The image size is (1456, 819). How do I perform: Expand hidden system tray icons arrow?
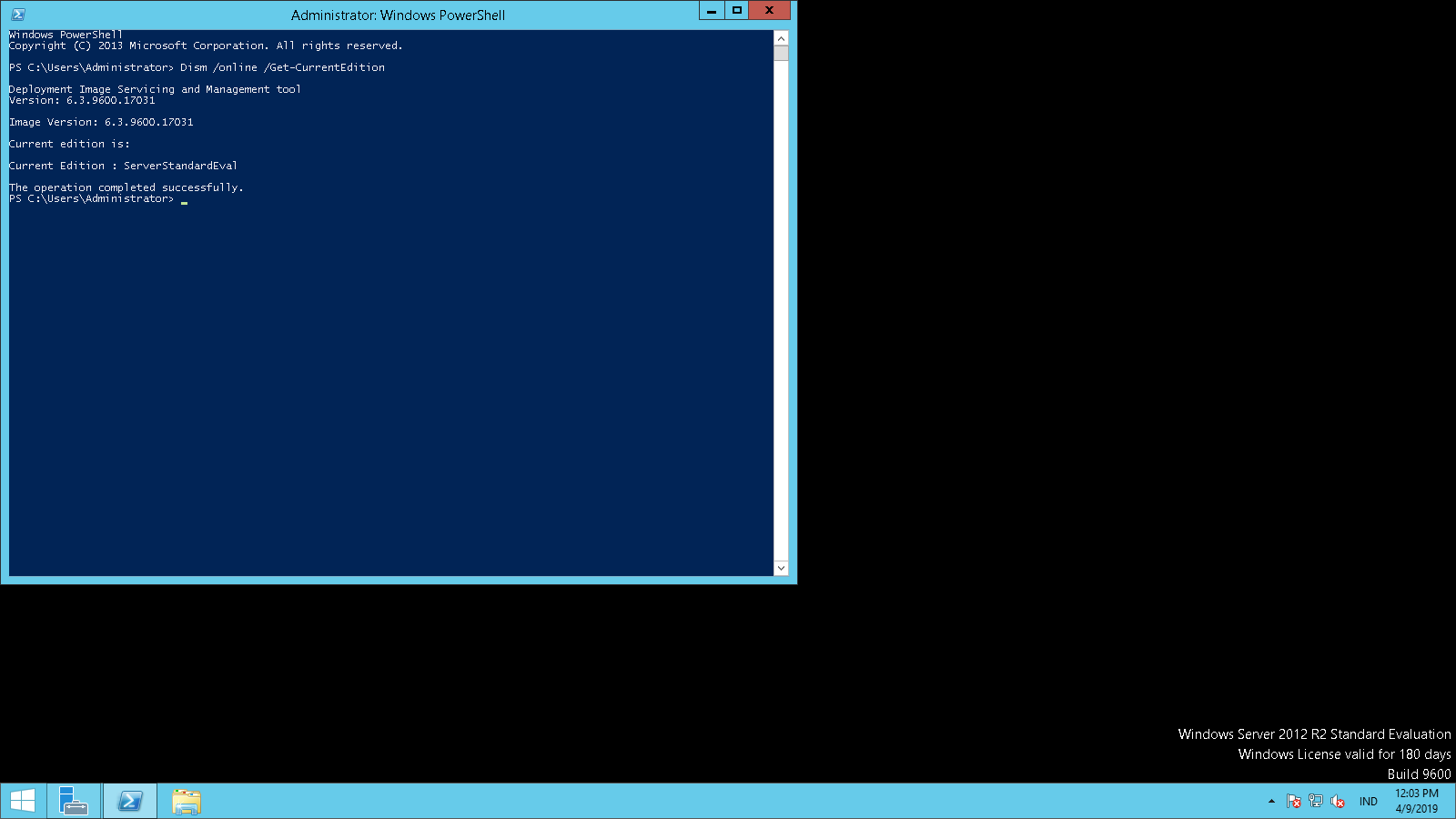1271,801
